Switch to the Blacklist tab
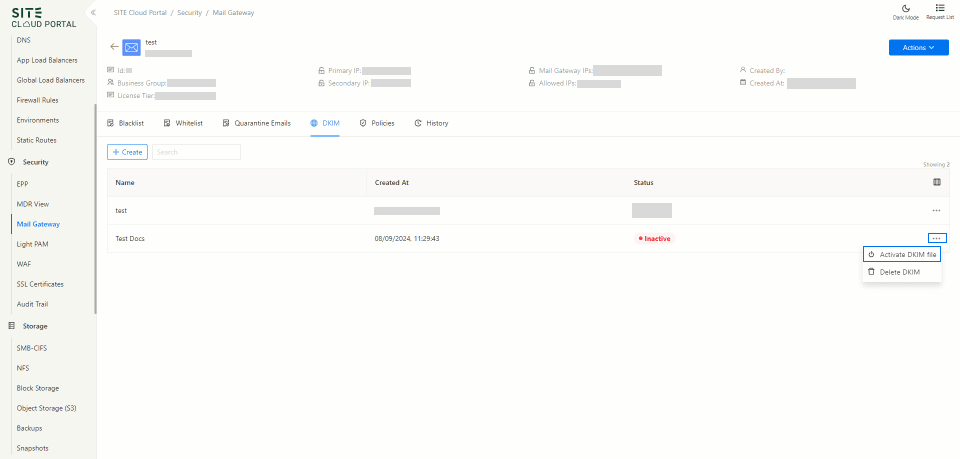The image size is (960, 459). coord(126,123)
